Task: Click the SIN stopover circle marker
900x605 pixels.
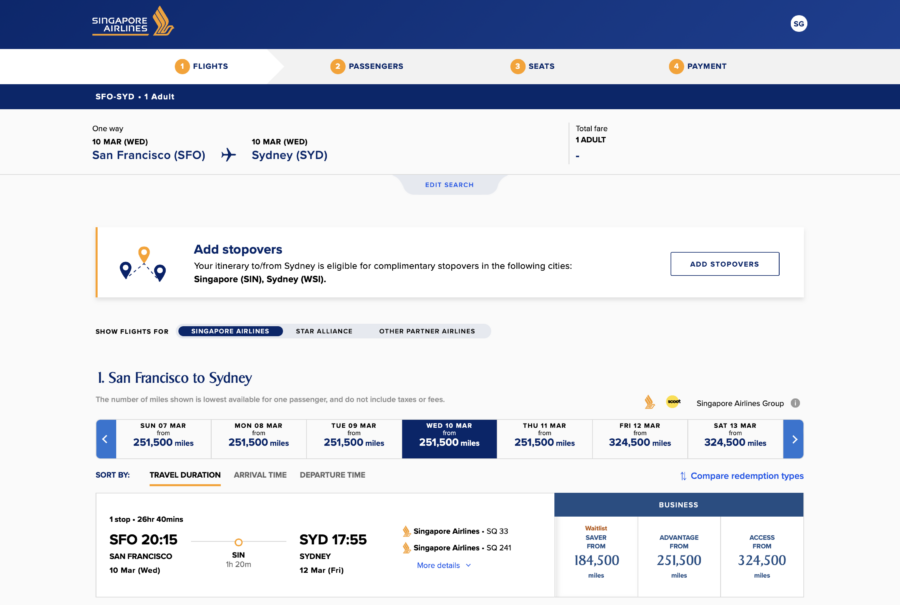Action: (x=238, y=542)
